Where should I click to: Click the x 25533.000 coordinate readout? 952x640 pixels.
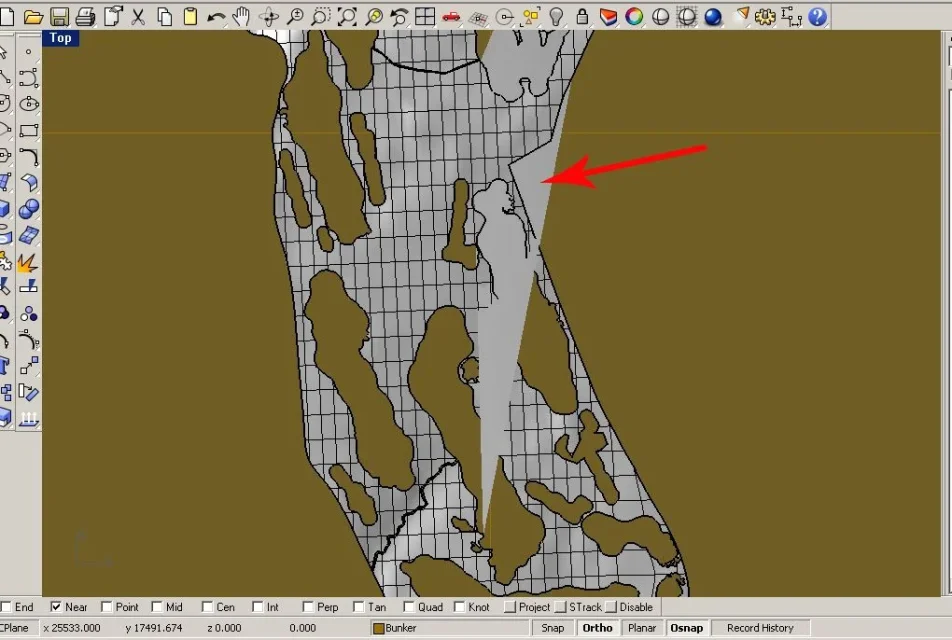(x=72, y=628)
